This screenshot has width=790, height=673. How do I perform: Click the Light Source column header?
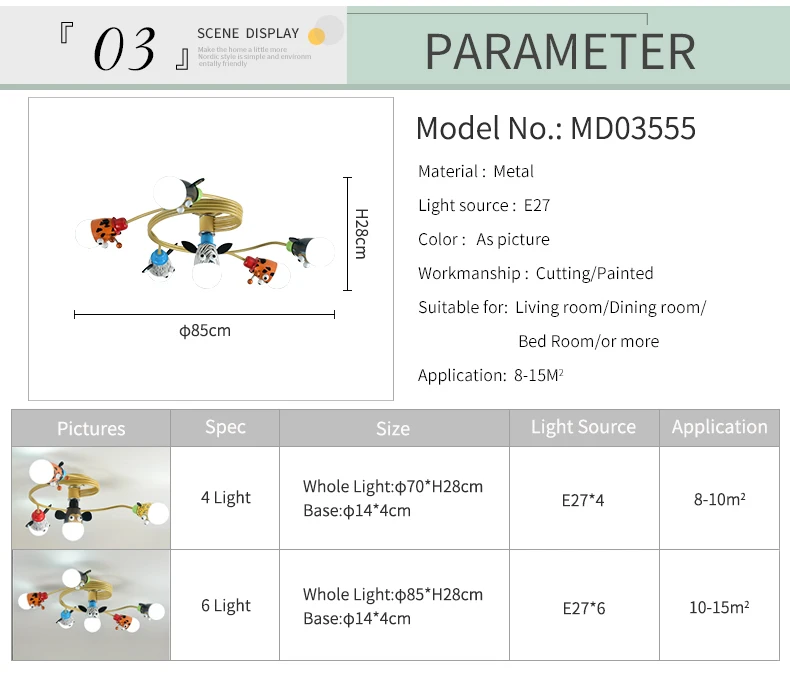[584, 428]
